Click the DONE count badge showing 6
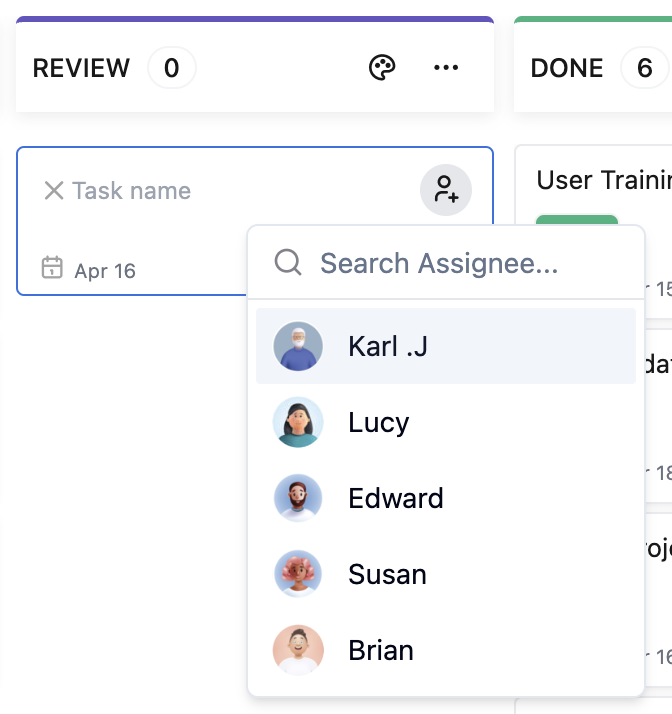The image size is (672, 714). tap(644, 68)
